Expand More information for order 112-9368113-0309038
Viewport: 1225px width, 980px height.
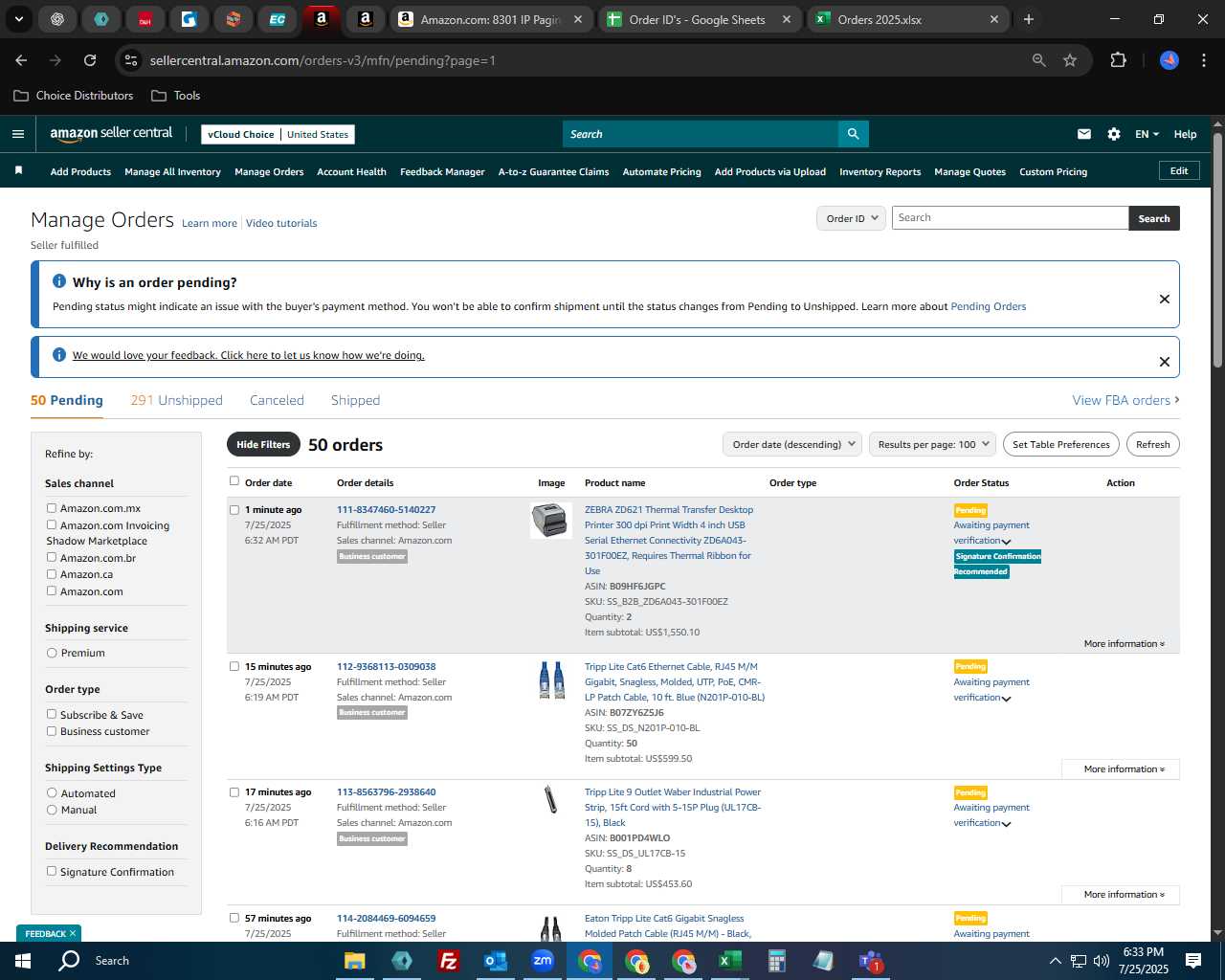click(x=1121, y=769)
